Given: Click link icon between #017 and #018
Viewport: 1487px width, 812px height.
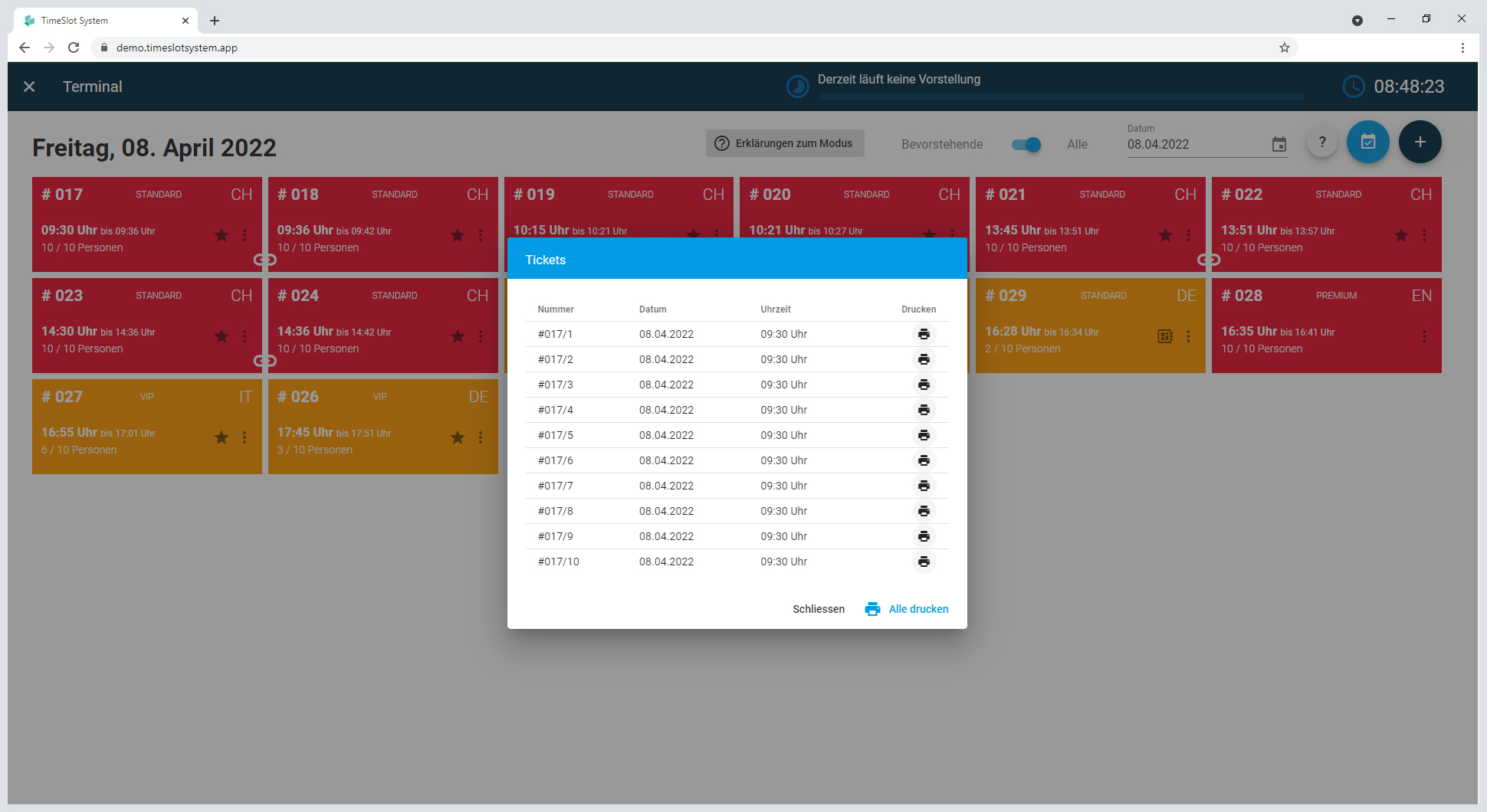Looking at the screenshot, I should [265, 260].
